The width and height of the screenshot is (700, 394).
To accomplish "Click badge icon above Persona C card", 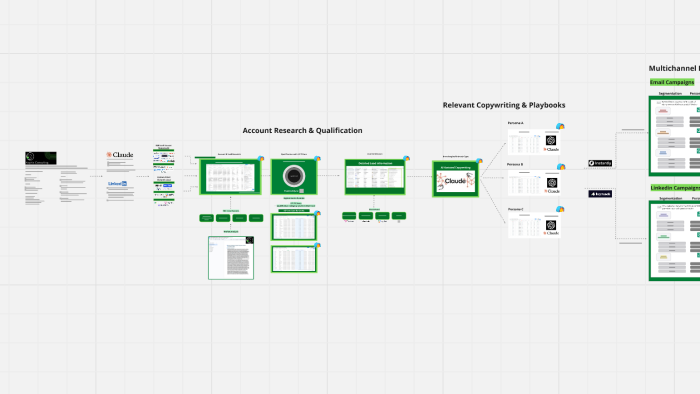I will pyautogui.click(x=560, y=209).
